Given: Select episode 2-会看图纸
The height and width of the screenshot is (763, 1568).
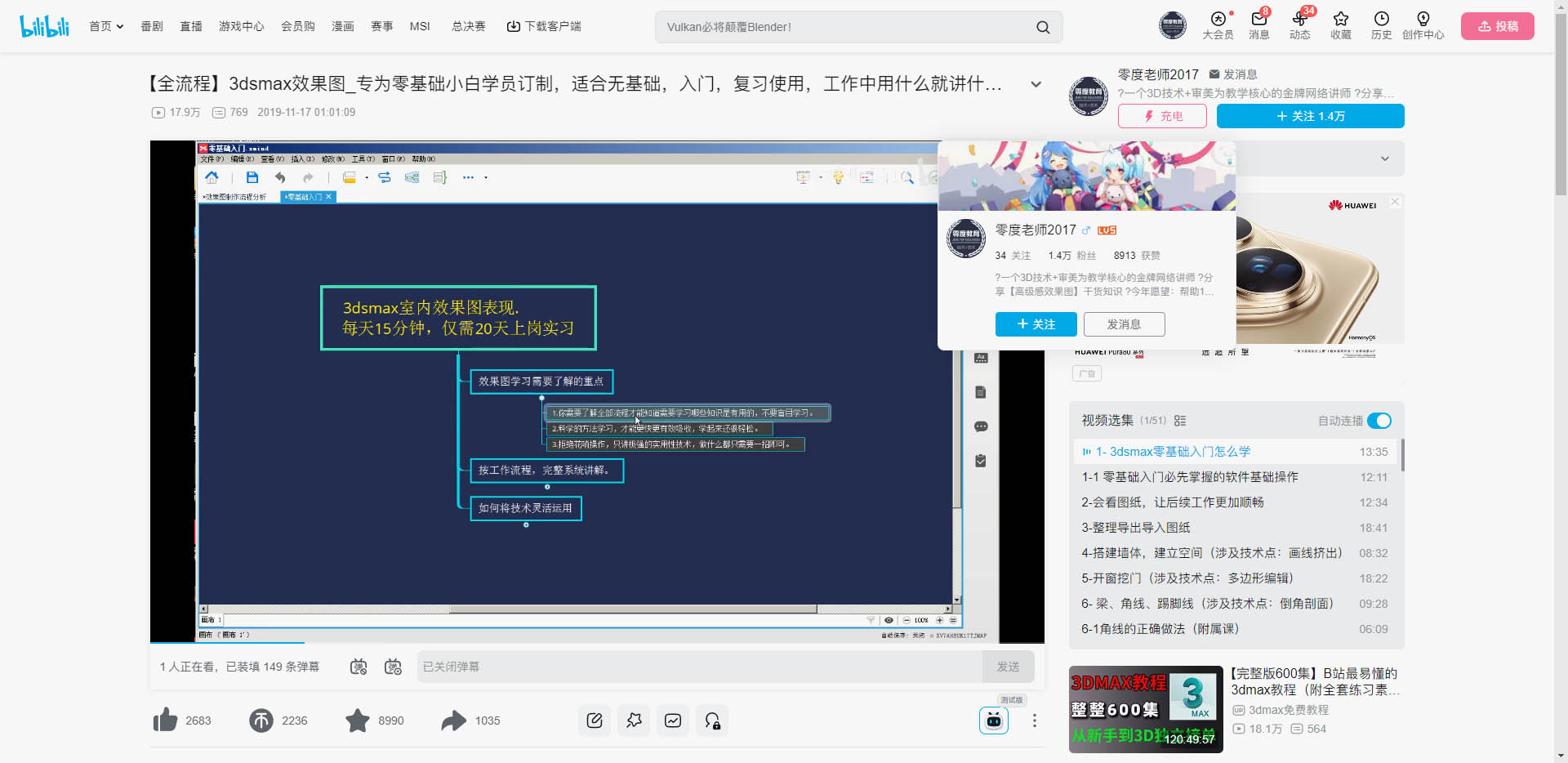Looking at the screenshot, I should (1235, 502).
